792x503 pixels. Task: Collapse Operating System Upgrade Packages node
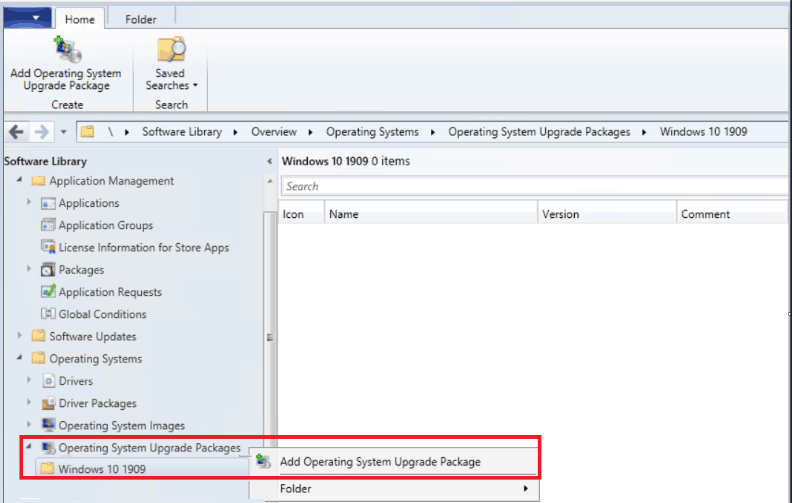tap(29, 446)
